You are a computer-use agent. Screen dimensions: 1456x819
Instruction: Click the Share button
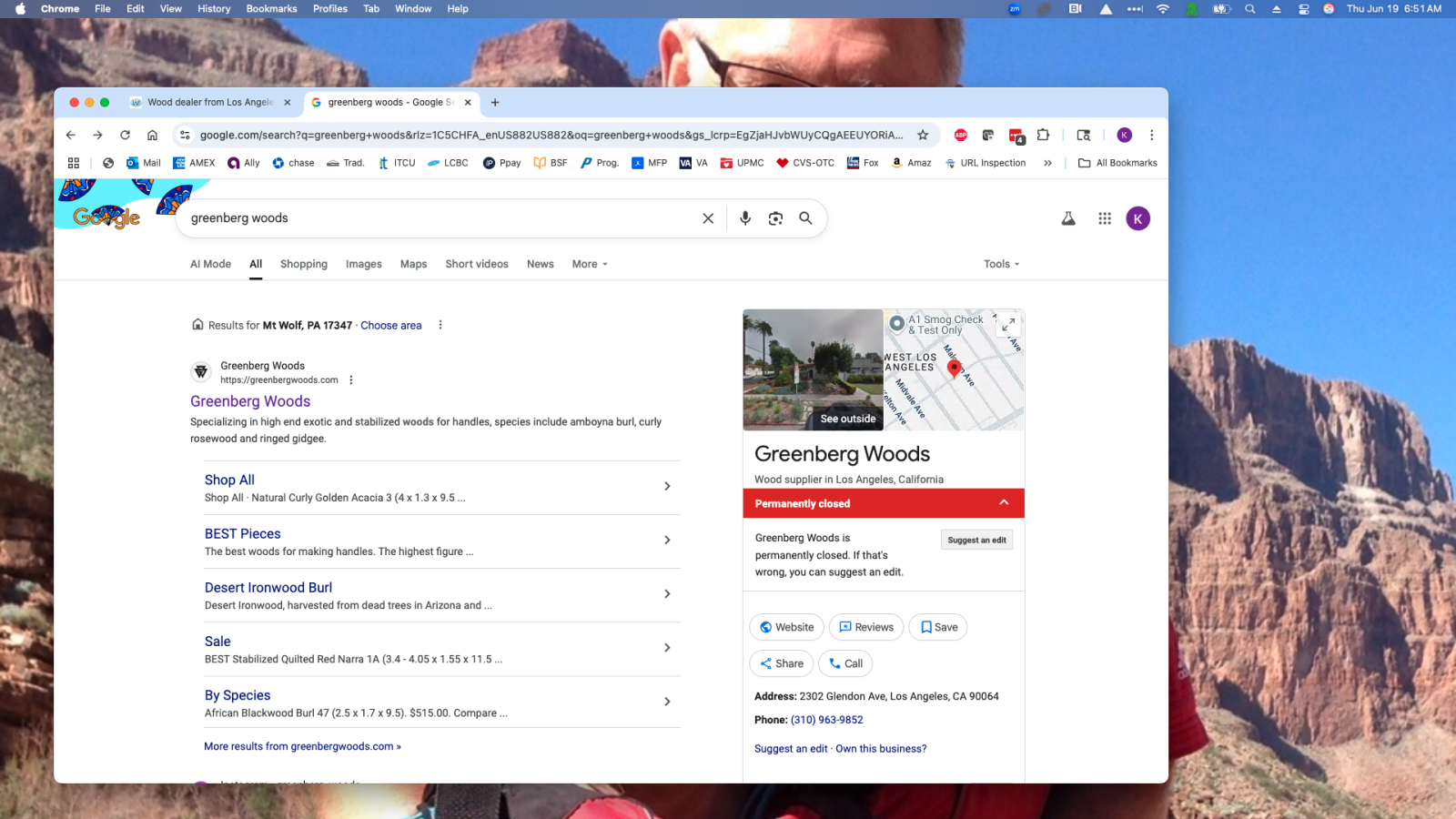point(782,663)
